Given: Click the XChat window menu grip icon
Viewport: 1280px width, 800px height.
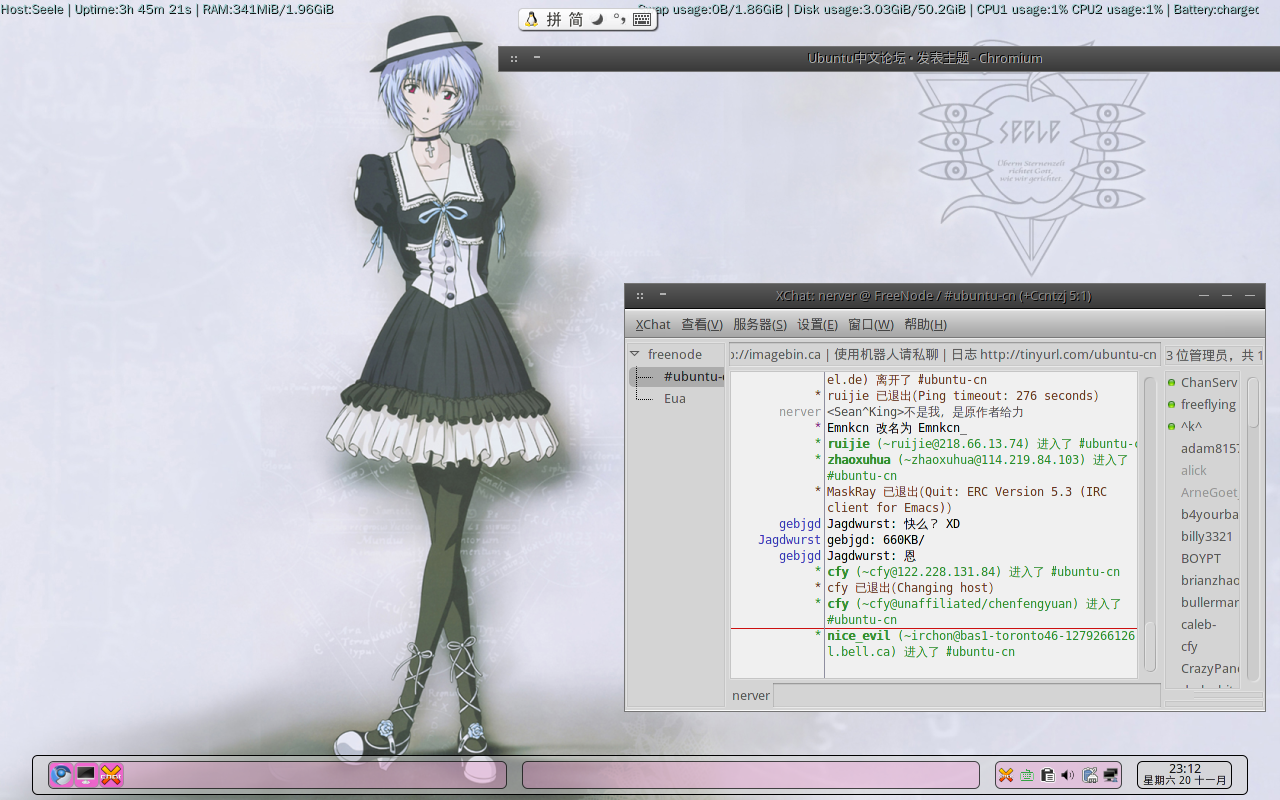Looking at the screenshot, I should point(639,296).
